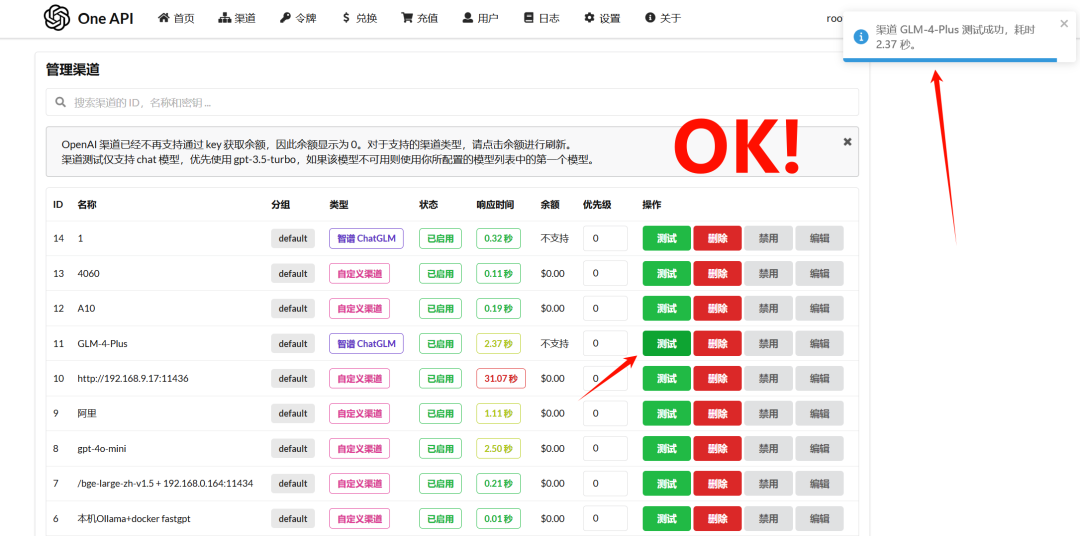Image resolution: width=1080 pixels, height=536 pixels.
Task: Sort by the 名称 column header
Action: pyautogui.click(x=87, y=205)
